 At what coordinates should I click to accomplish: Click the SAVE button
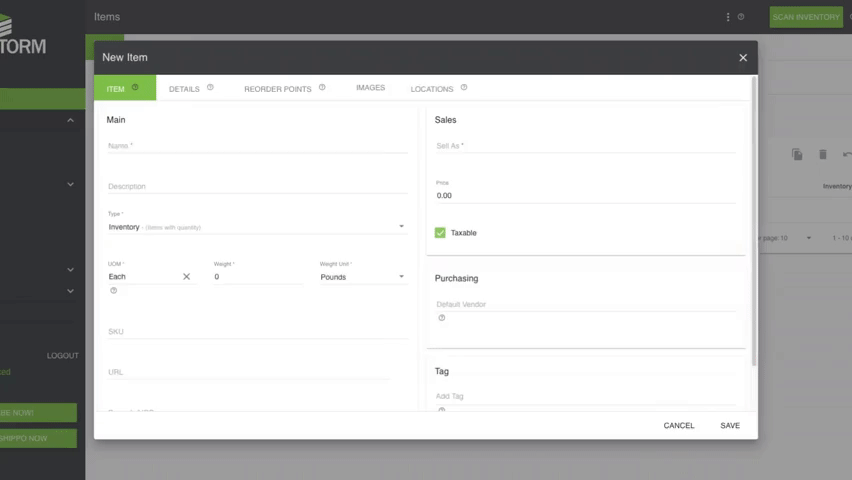(730, 426)
